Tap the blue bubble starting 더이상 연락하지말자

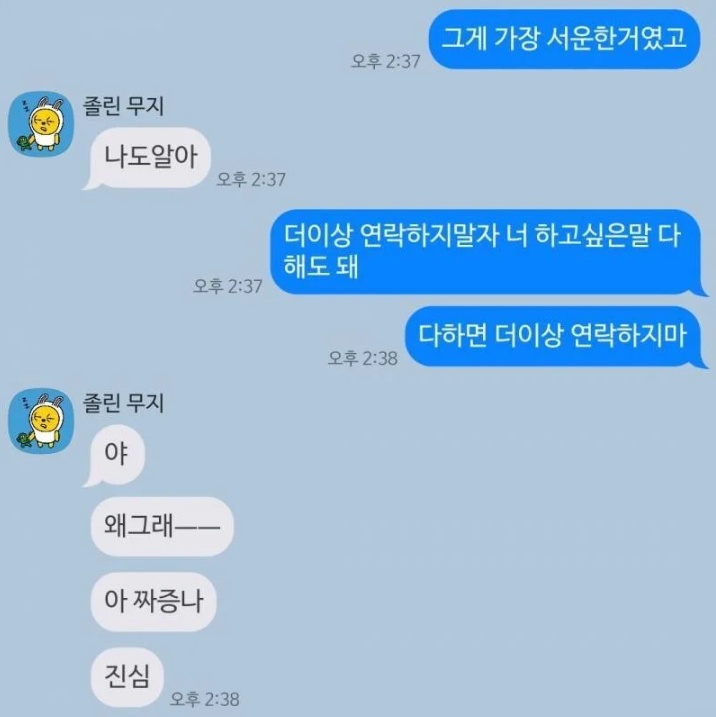tap(488, 252)
